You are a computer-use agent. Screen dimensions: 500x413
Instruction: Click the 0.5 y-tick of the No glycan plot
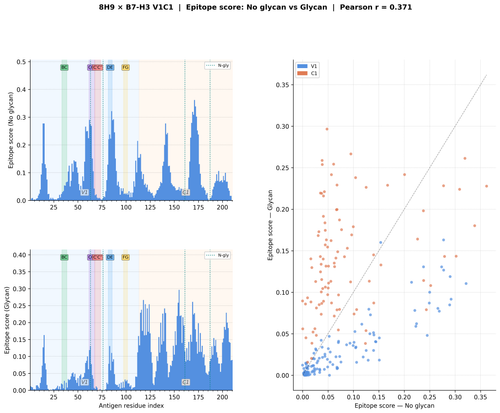point(21,62)
